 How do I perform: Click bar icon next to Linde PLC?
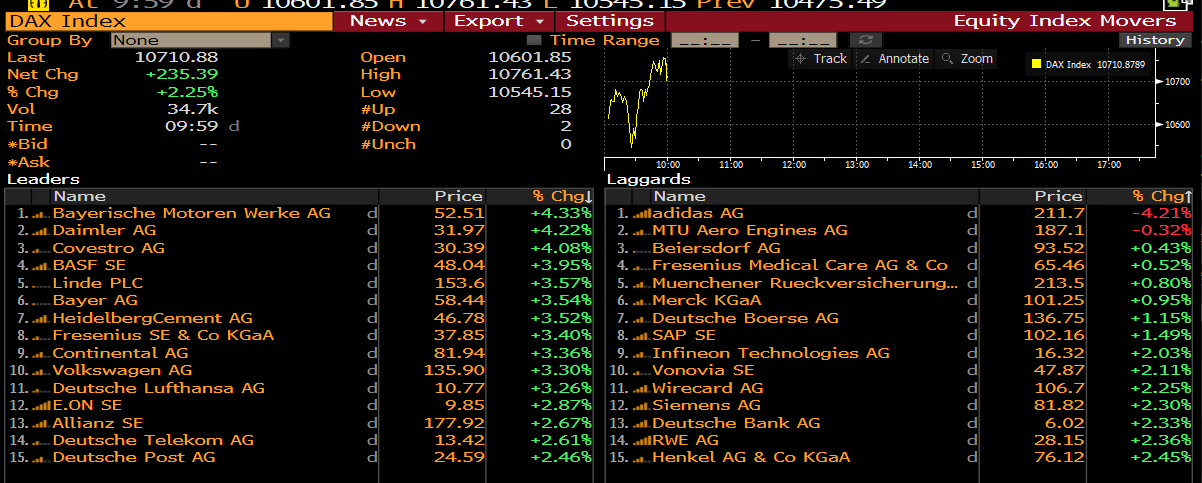pos(40,284)
